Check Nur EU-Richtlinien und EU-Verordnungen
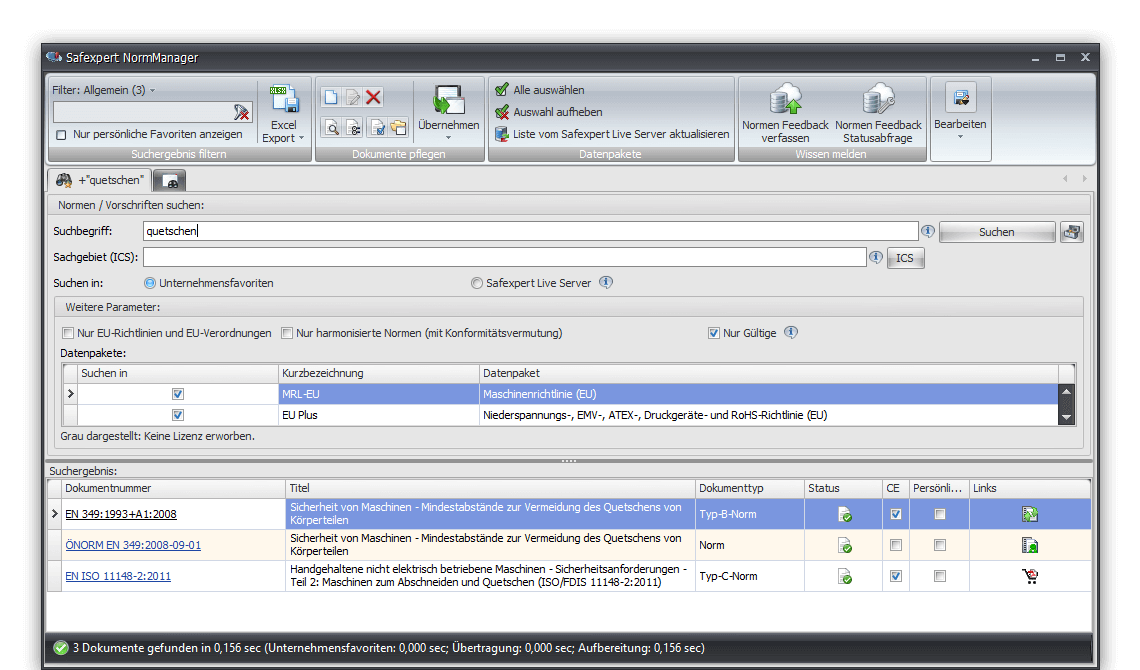 (68, 333)
